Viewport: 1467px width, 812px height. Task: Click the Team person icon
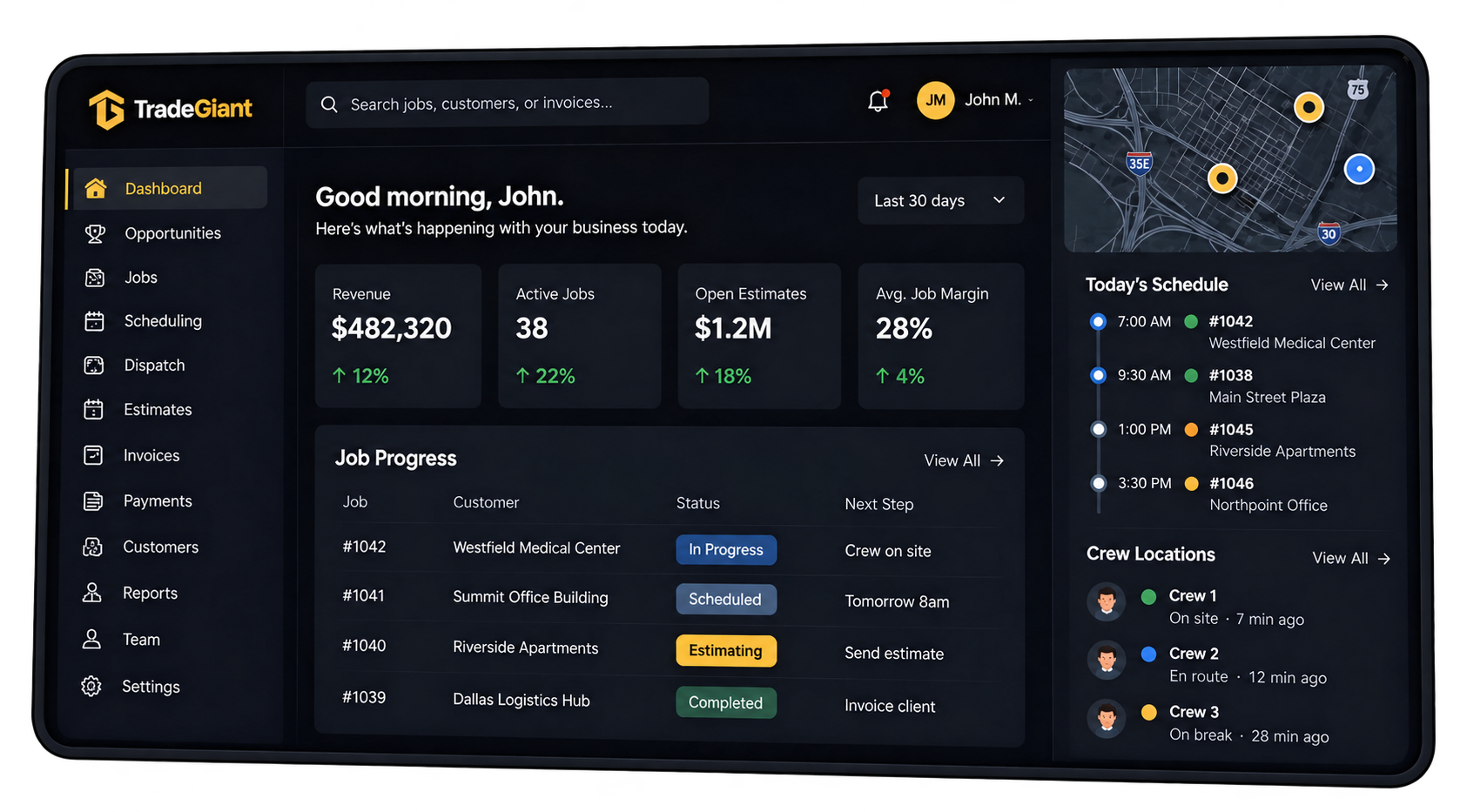pos(91,640)
